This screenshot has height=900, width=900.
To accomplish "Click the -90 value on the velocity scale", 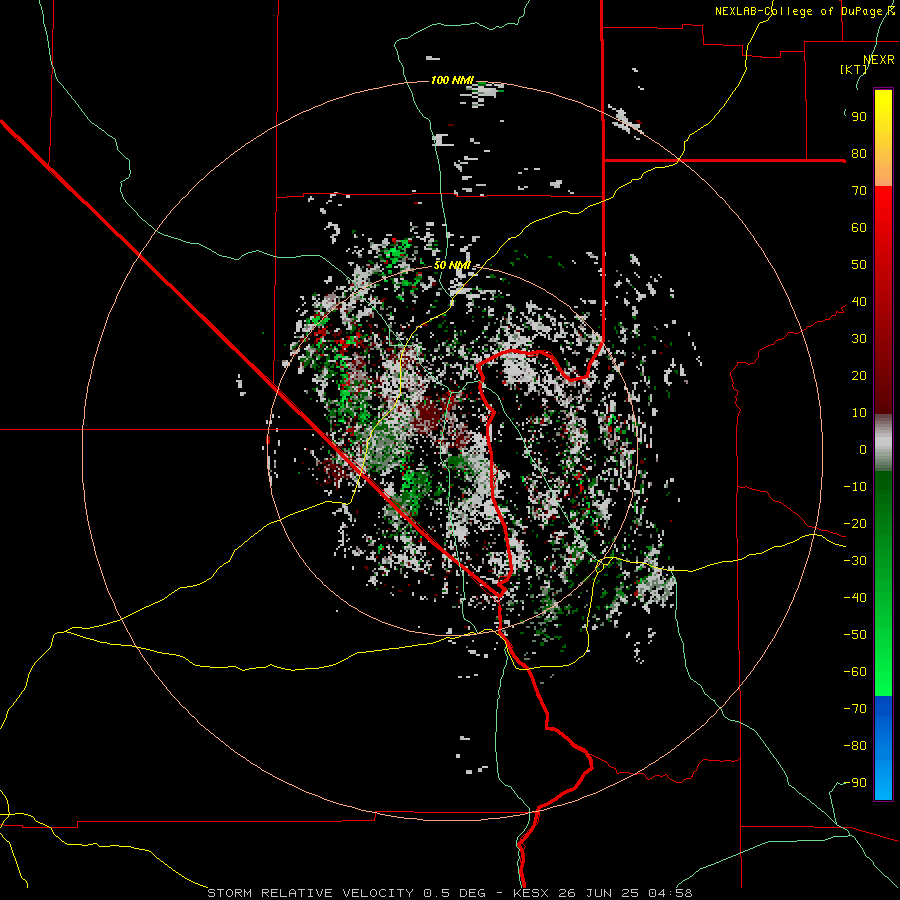I will click(x=855, y=783).
